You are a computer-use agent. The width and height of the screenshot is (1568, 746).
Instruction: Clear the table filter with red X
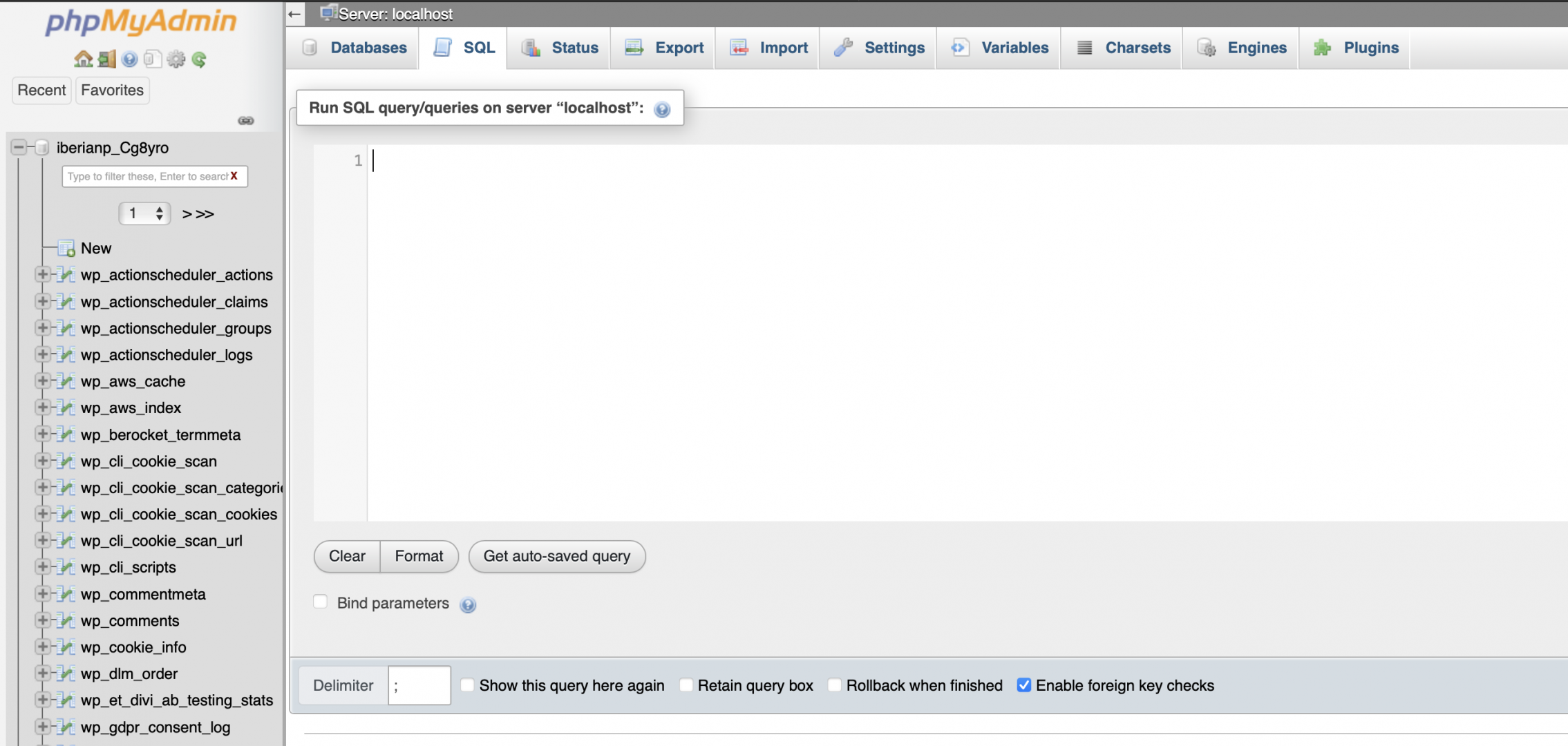234,176
